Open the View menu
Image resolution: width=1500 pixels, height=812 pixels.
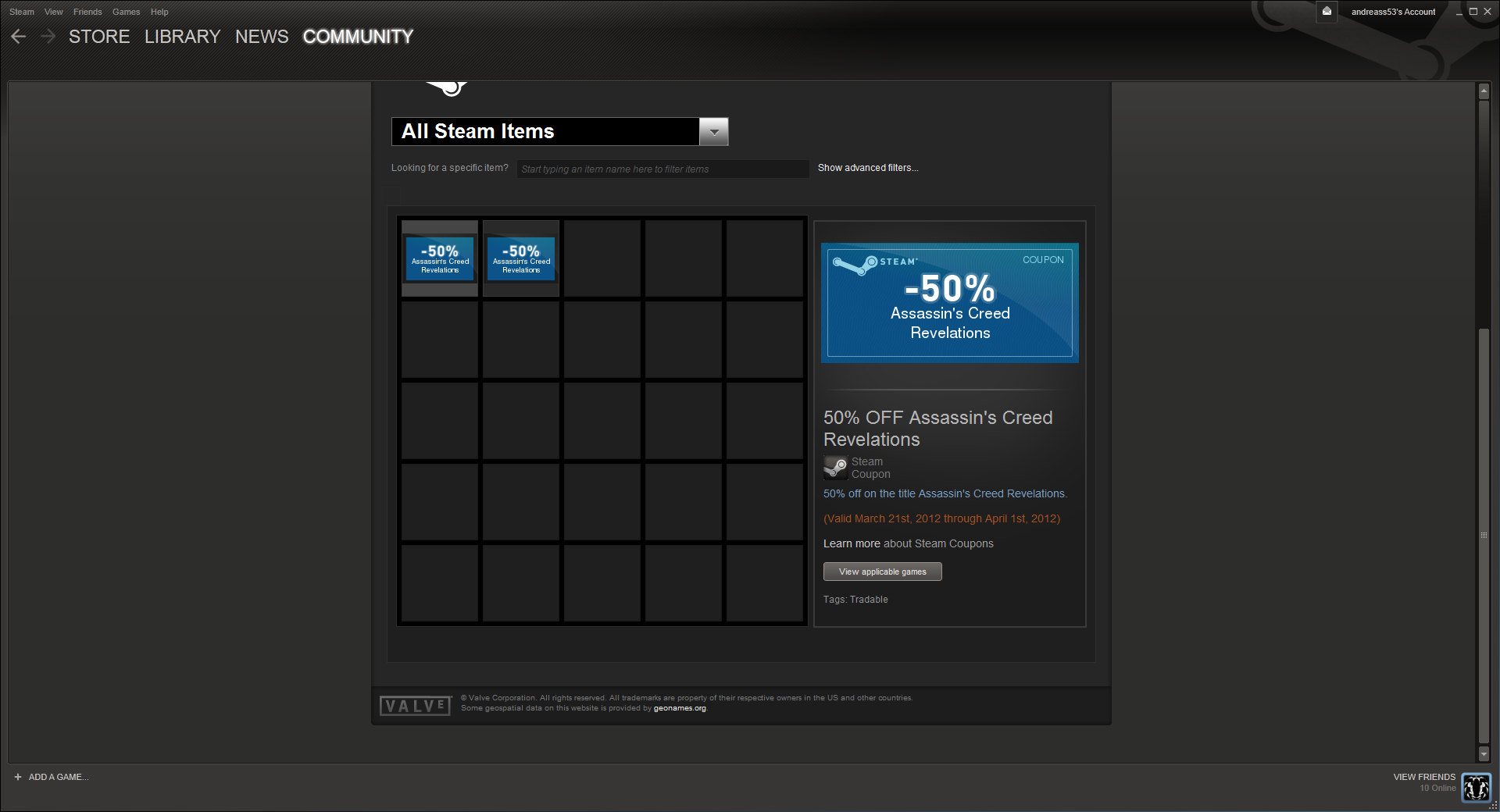54,12
